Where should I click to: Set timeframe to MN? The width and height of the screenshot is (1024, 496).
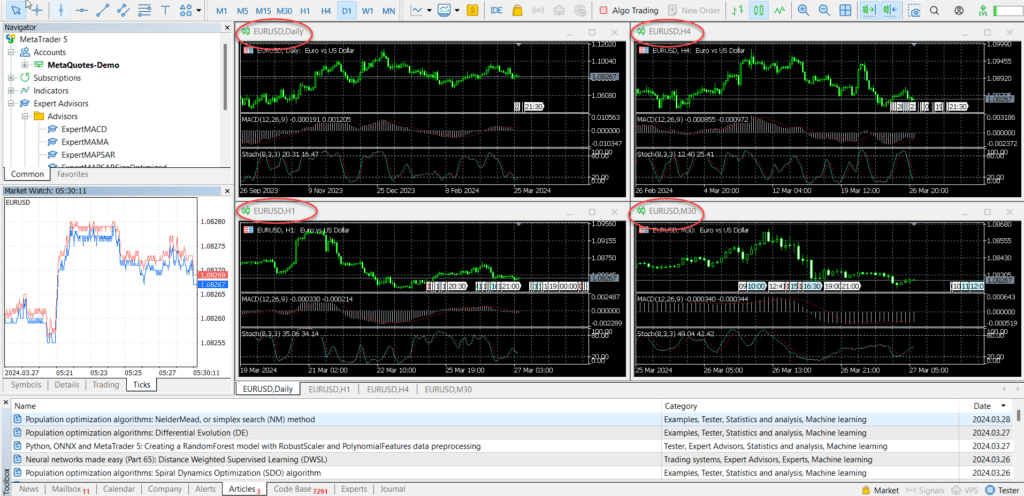point(389,10)
